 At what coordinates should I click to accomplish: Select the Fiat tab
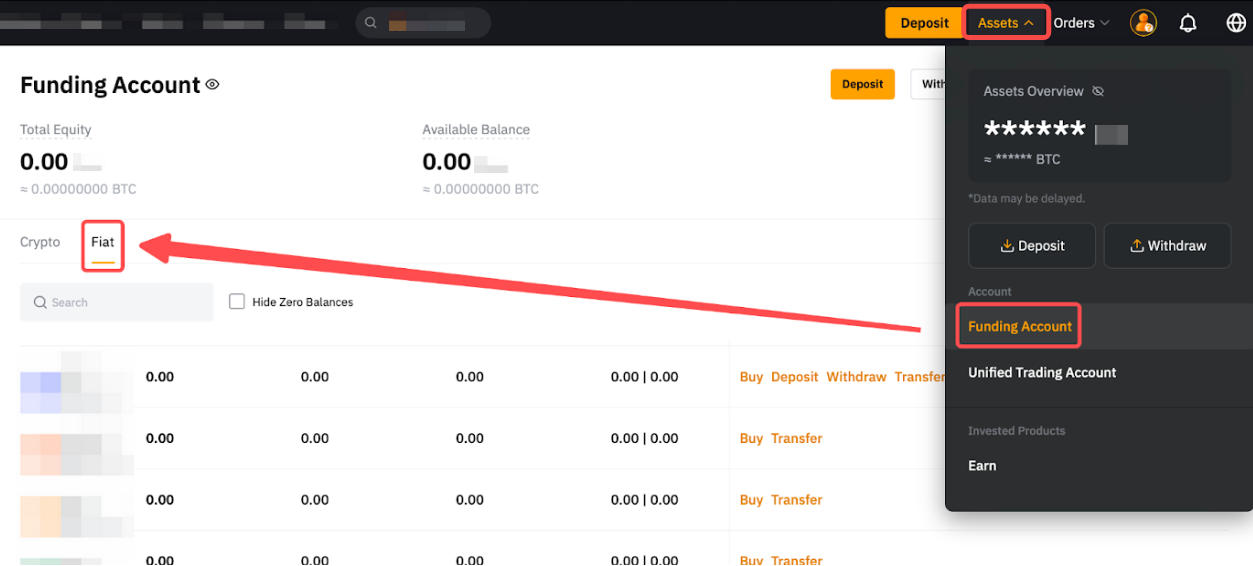pos(103,242)
